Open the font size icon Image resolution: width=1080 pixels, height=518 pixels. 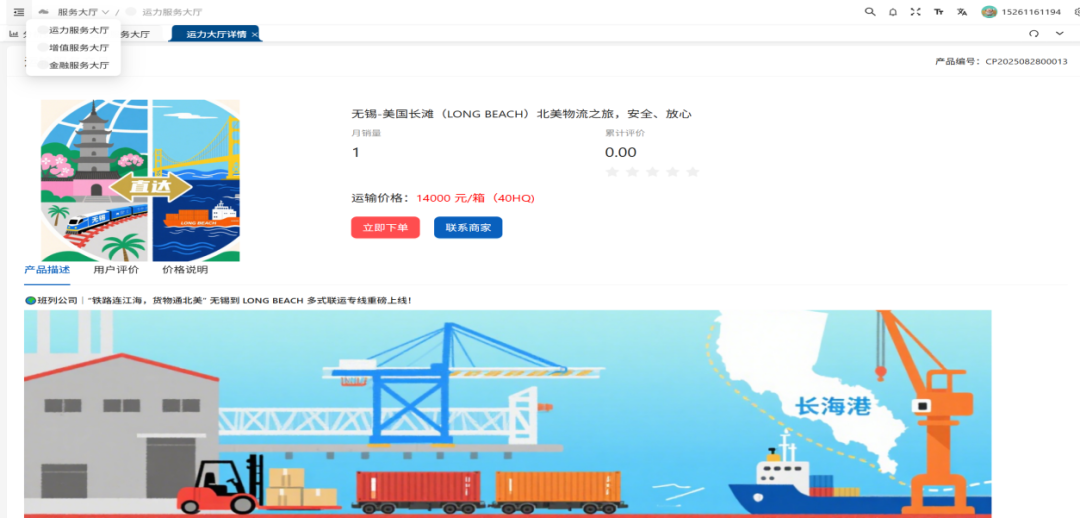pyautogui.click(x=938, y=12)
